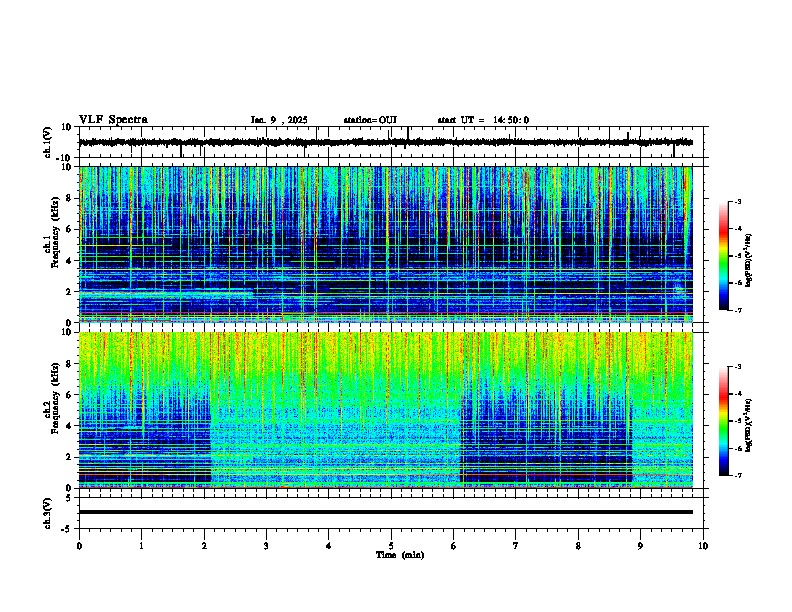The image size is (792, 612).
Task: Click the ch.1 voltage waveform trace panel
Action: point(393,142)
